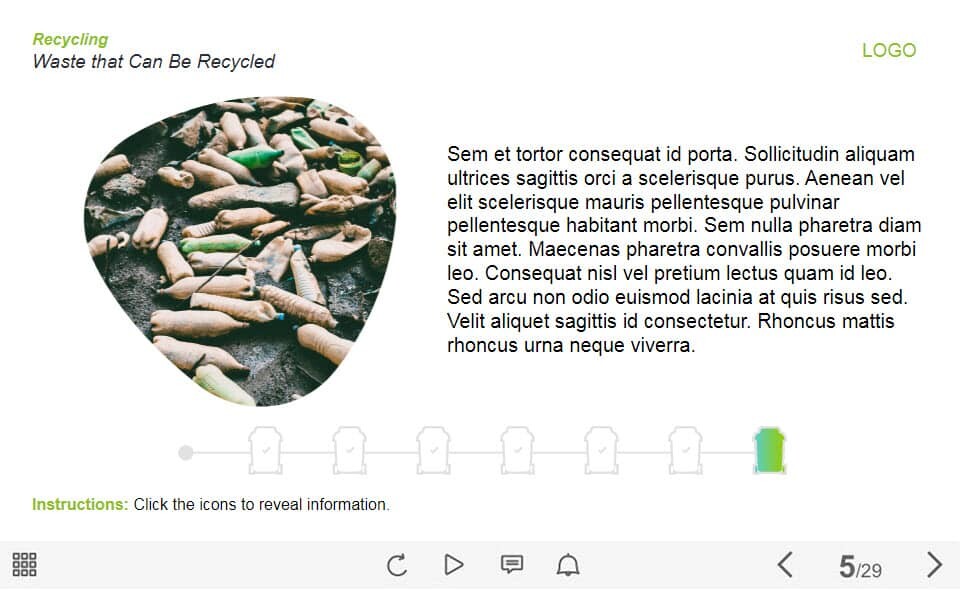Select the first recycling bin icon
This screenshot has height=590, width=960.
click(x=265, y=451)
